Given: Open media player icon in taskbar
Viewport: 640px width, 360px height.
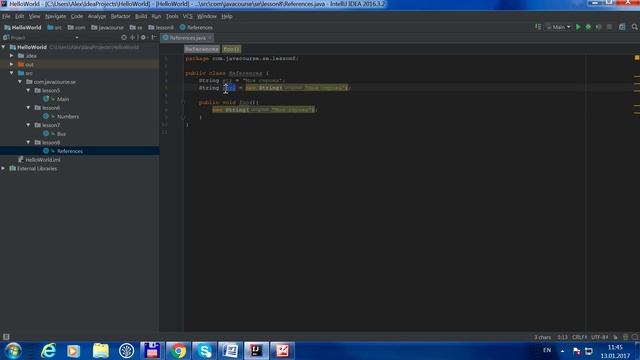Looking at the screenshot, I should pos(74,351).
